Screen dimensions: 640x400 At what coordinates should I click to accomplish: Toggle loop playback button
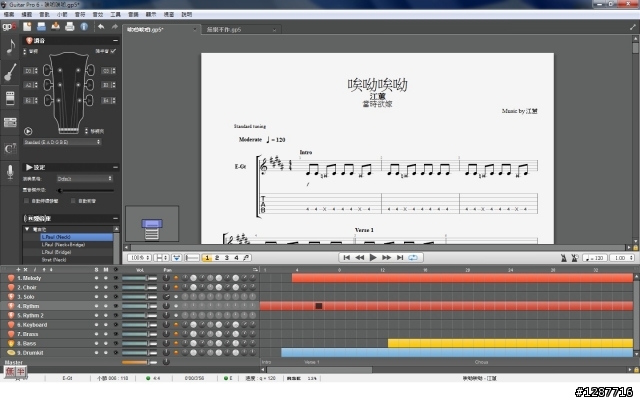click(413, 258)
